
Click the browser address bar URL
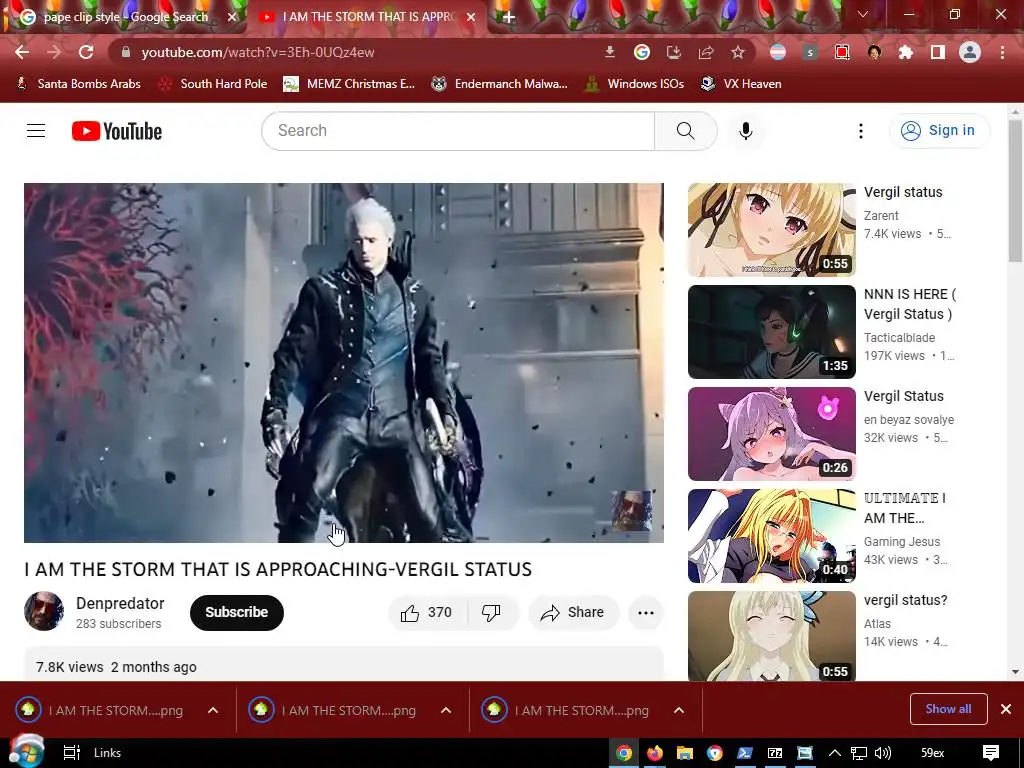click(258, 52)
